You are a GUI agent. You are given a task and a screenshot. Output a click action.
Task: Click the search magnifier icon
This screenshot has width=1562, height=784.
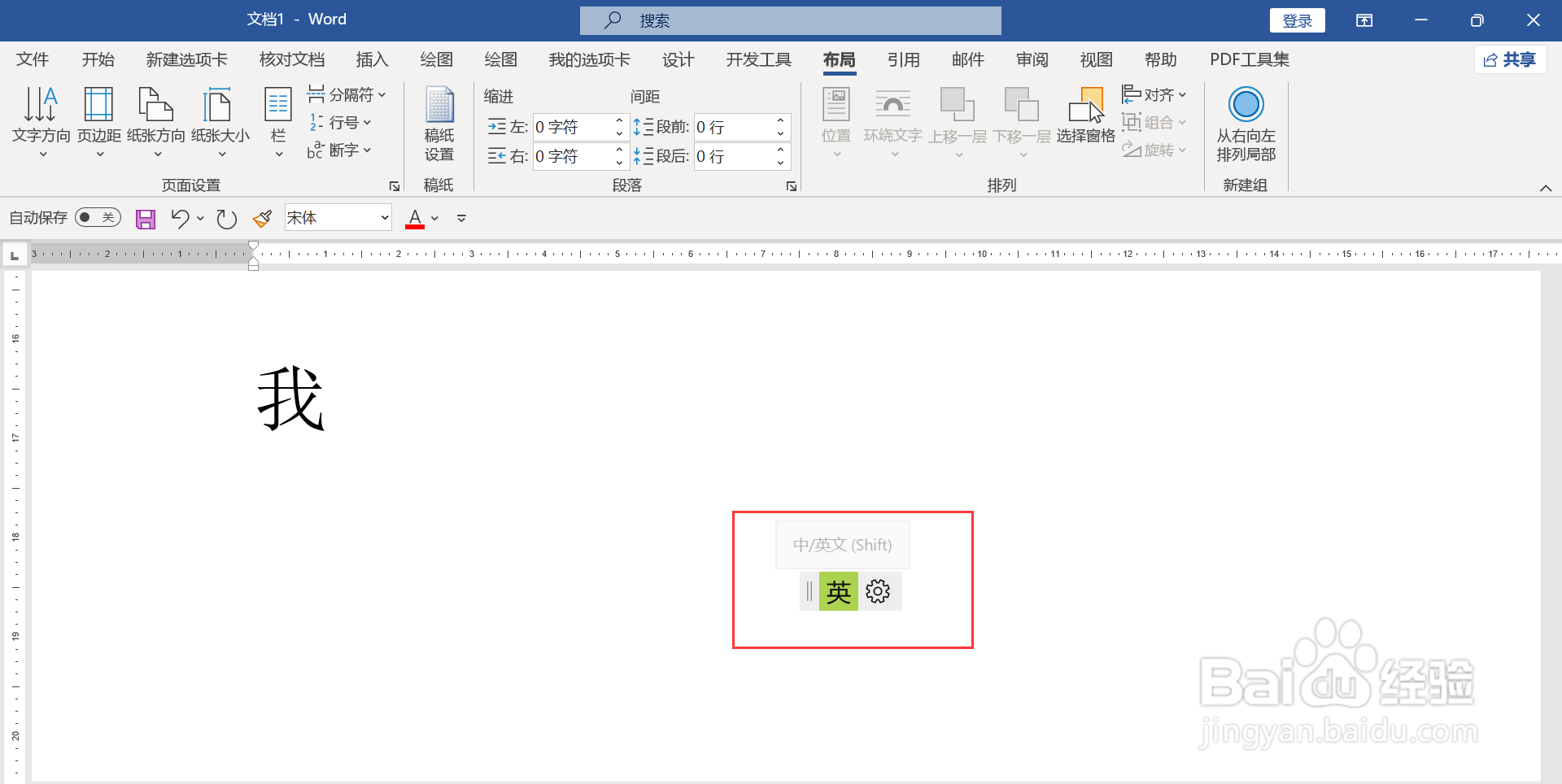(613, 20)
